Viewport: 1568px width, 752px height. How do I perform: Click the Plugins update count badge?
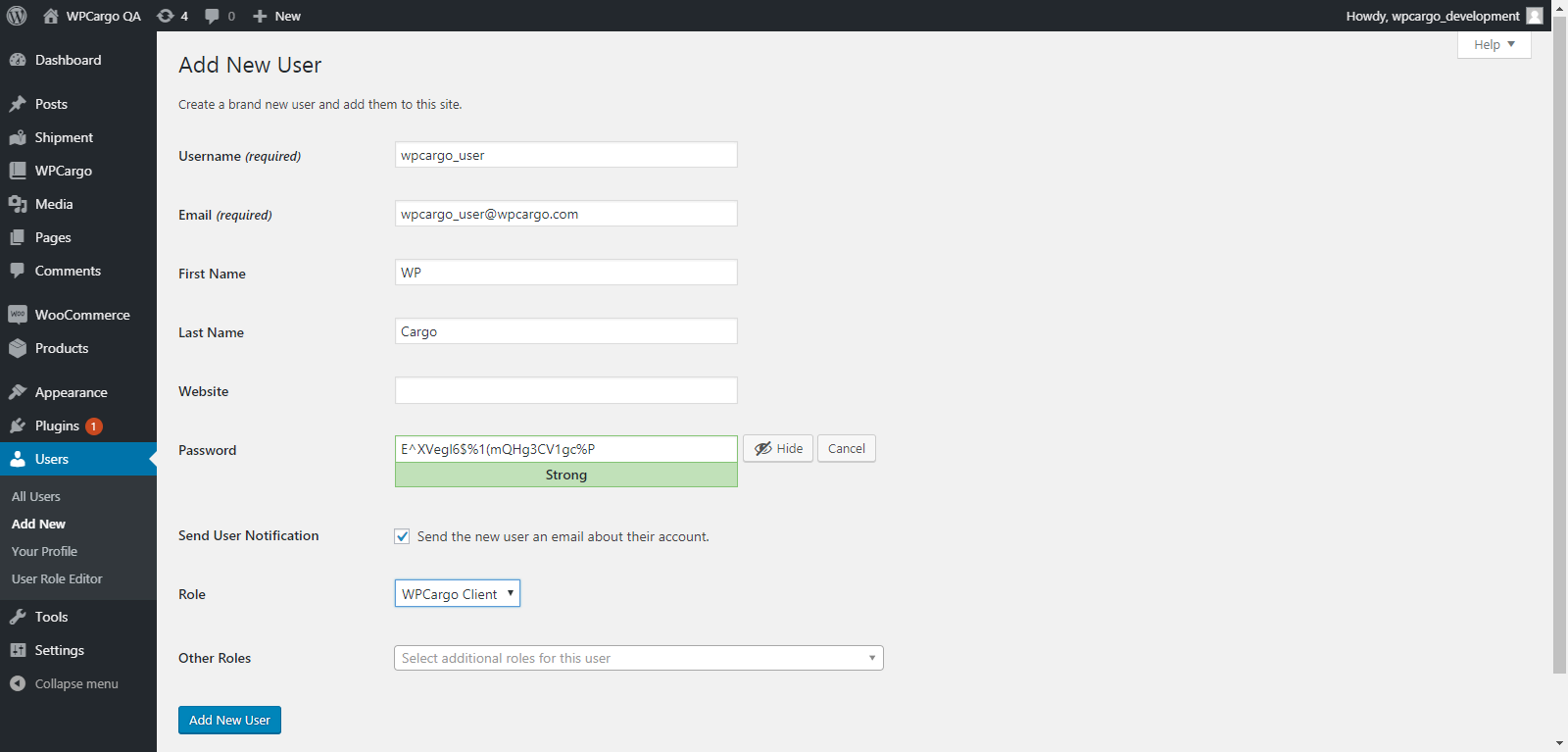coord(94,426)
